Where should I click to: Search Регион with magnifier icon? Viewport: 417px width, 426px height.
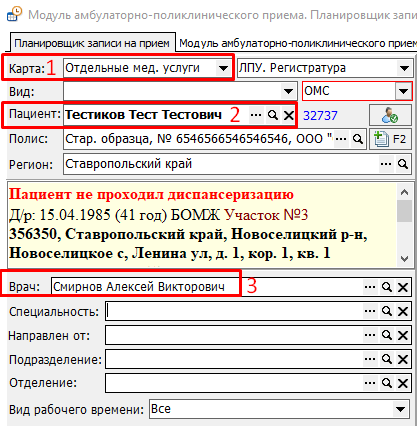pos(403,164)
